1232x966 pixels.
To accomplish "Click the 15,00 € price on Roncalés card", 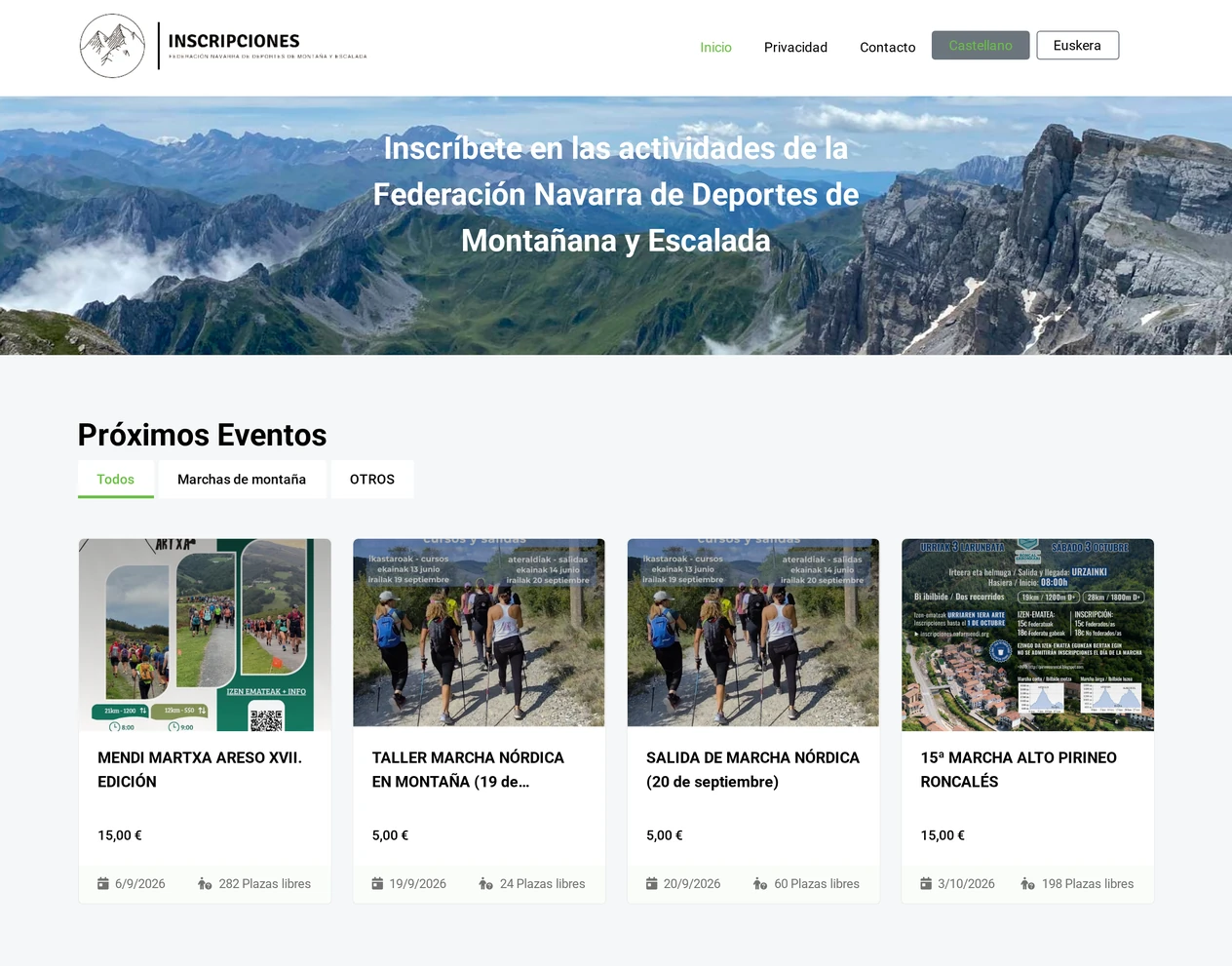I will pyautogui.click(x=943, y=835).
